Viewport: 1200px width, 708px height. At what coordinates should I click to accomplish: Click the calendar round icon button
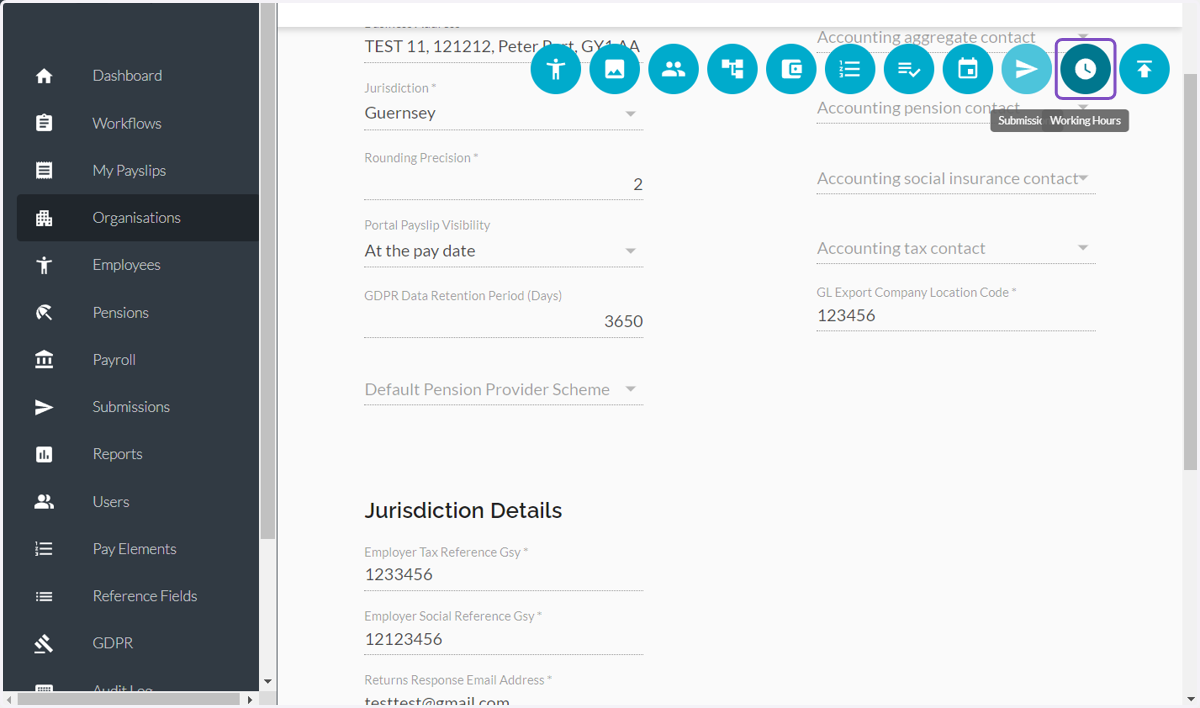pyautogui.click(x=968, y=69)
